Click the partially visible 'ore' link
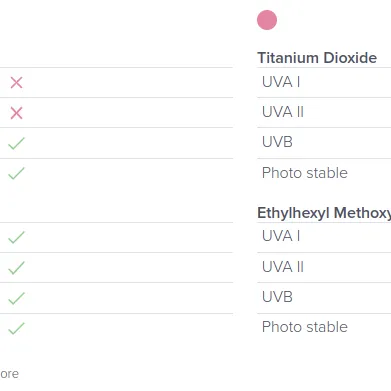 pos(9,374)
